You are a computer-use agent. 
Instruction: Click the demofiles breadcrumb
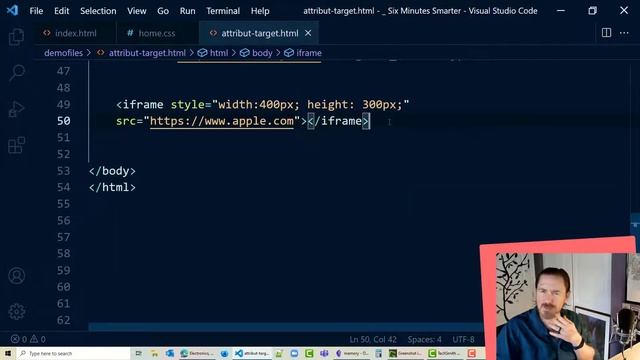63,53
